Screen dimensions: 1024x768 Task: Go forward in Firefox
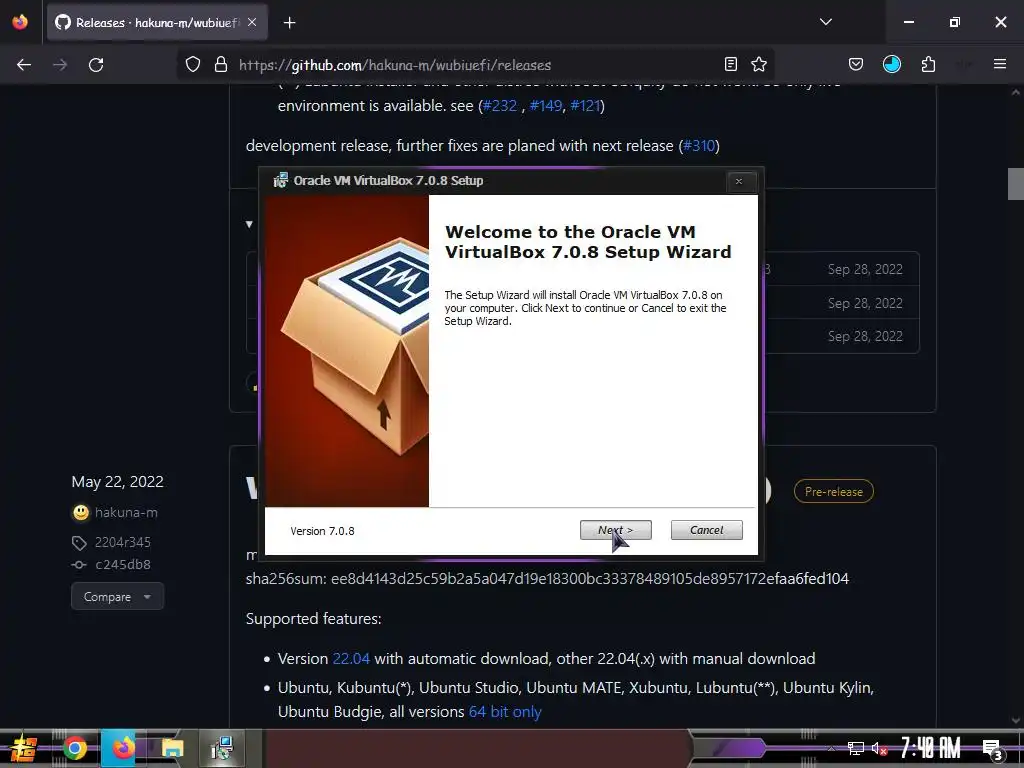60,65
